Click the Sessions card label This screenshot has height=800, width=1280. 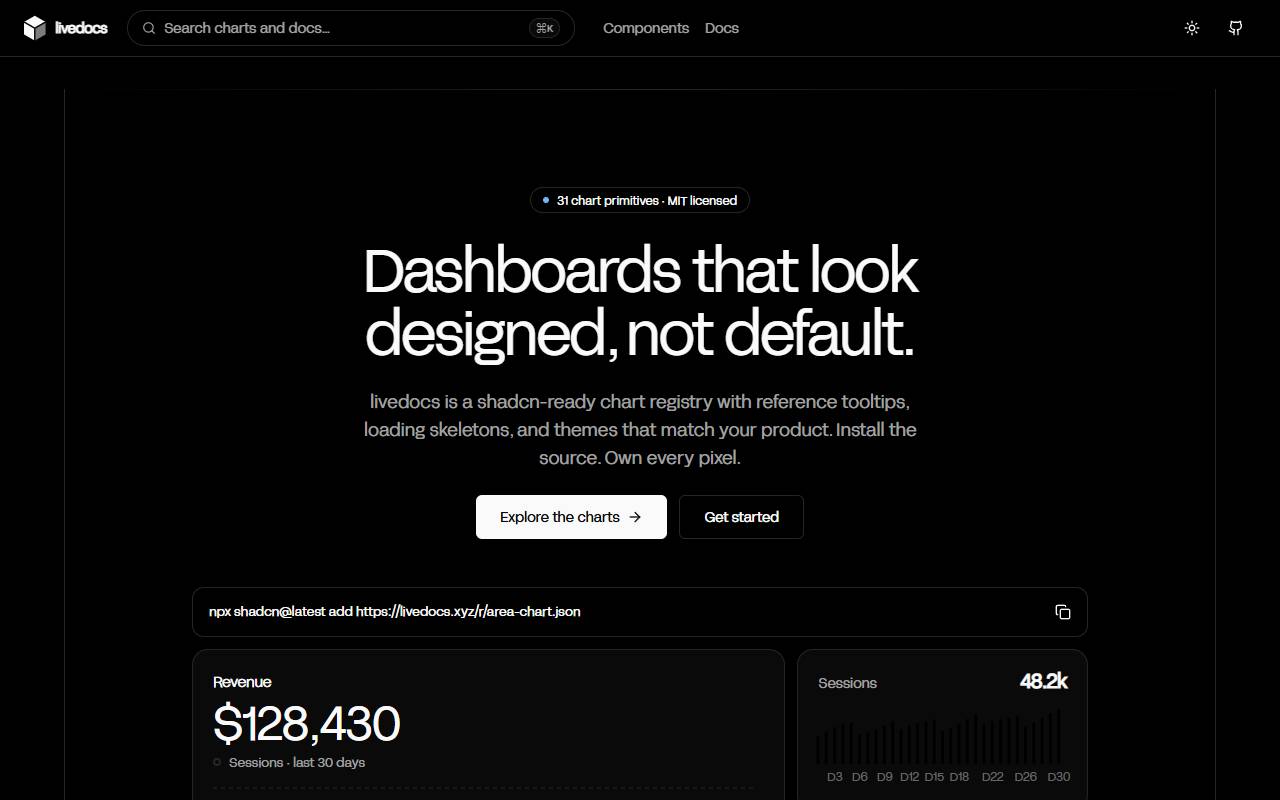pyautogui.click(x=847, y=683)
